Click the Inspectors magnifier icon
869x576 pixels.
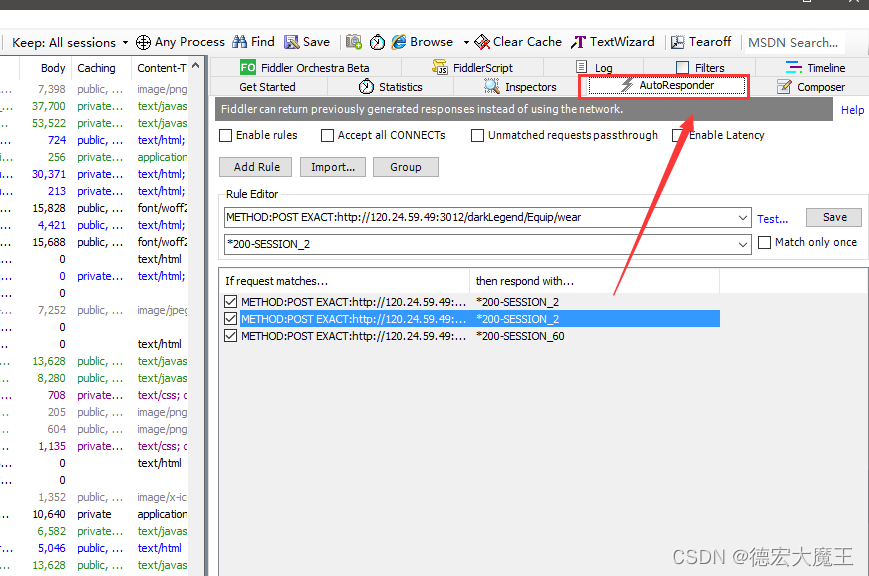pyautogui.click(x=492, y=86)
